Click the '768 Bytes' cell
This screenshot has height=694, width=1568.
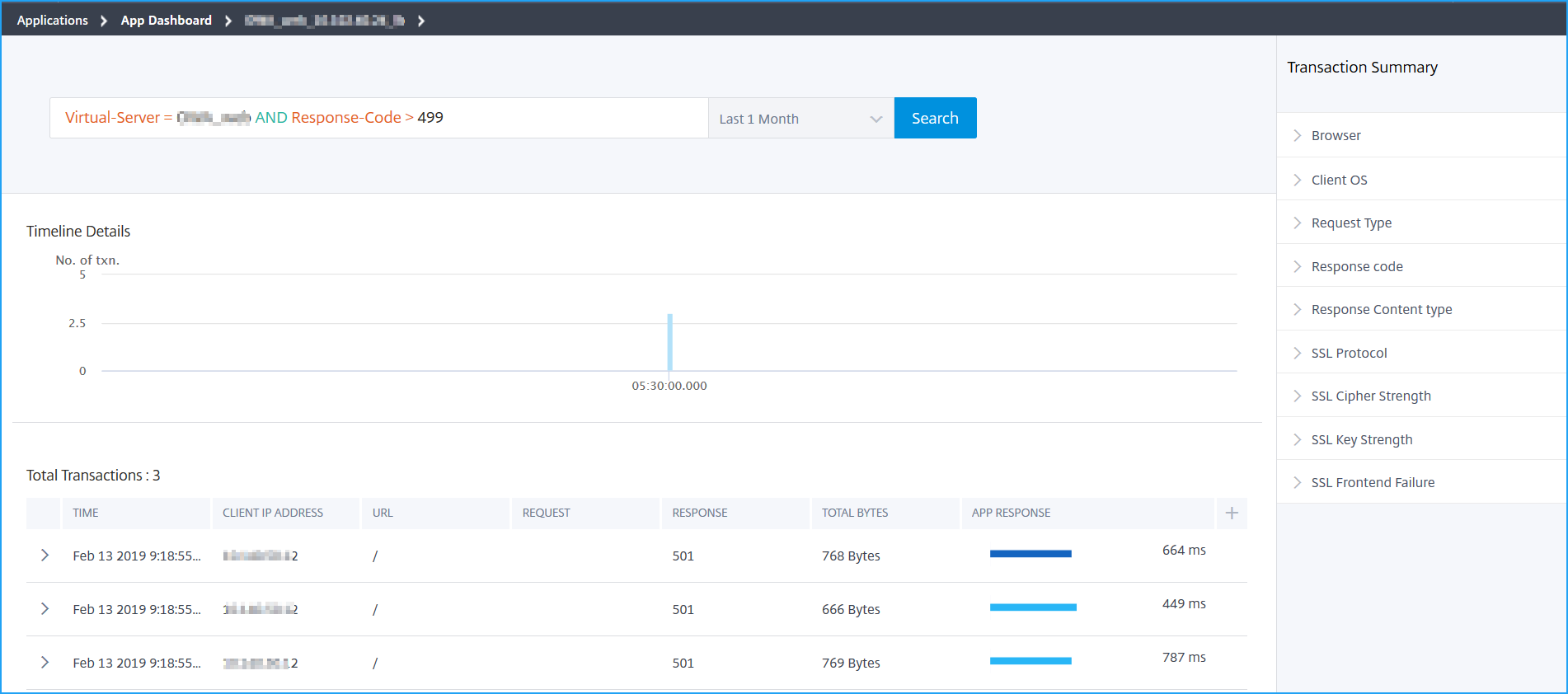pyautogui.click(x=851, y=556)
